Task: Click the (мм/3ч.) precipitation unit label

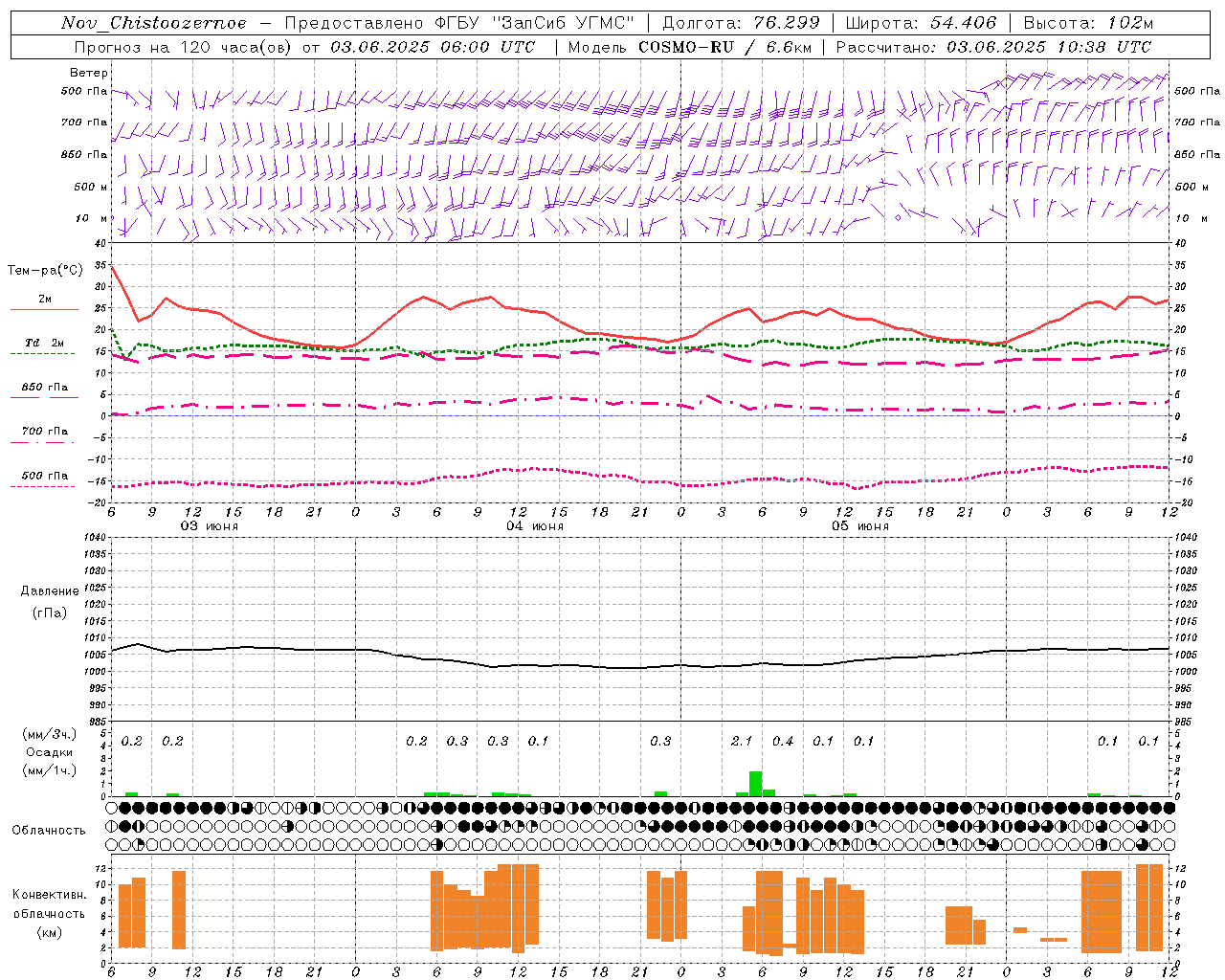Action: (x=50, y=734)
